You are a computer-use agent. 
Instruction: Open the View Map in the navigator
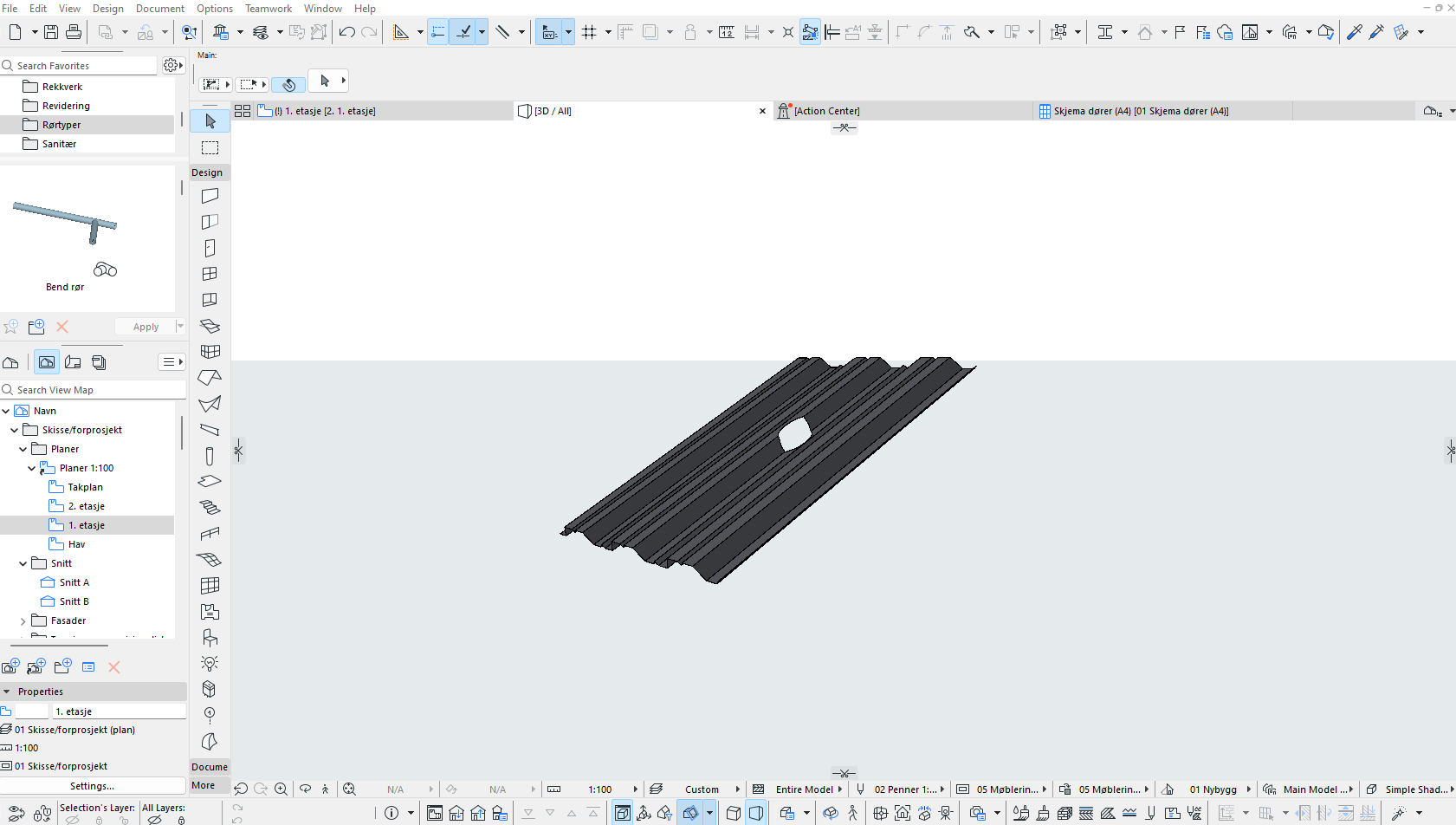click(x=47, y=362)
